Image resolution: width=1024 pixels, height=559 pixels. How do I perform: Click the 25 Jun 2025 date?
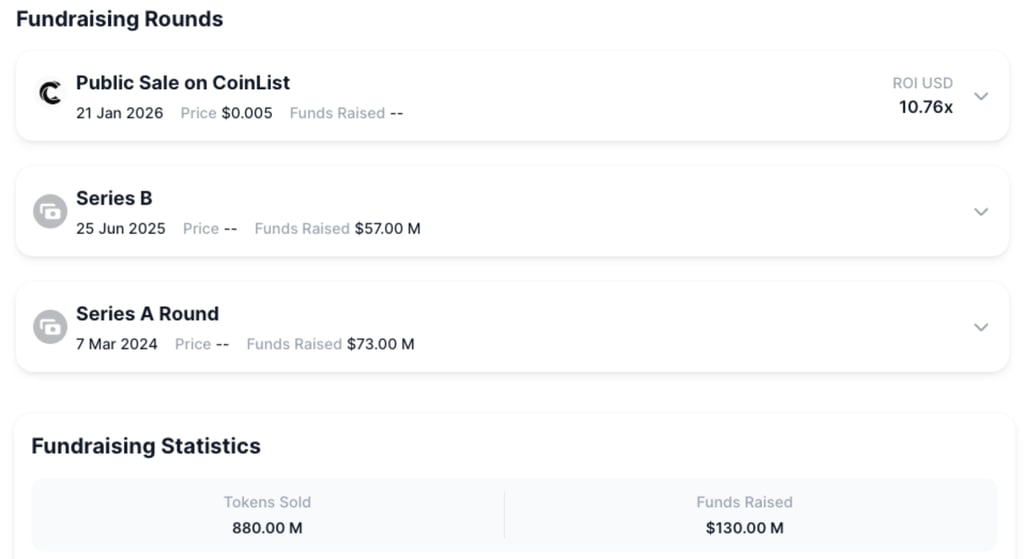coord(121,228)
